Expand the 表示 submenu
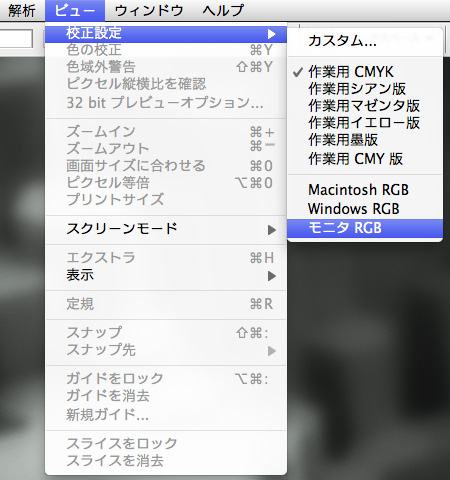The image size is (450, 480). (x=166, y=275)
